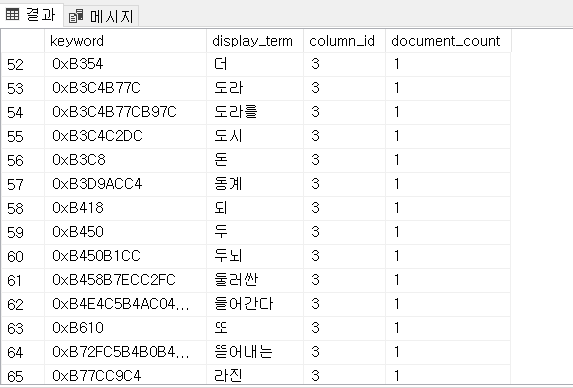Viewport: 573px width, 388px height.
Task: Select row number 53 header
Action: coord(23,88)
